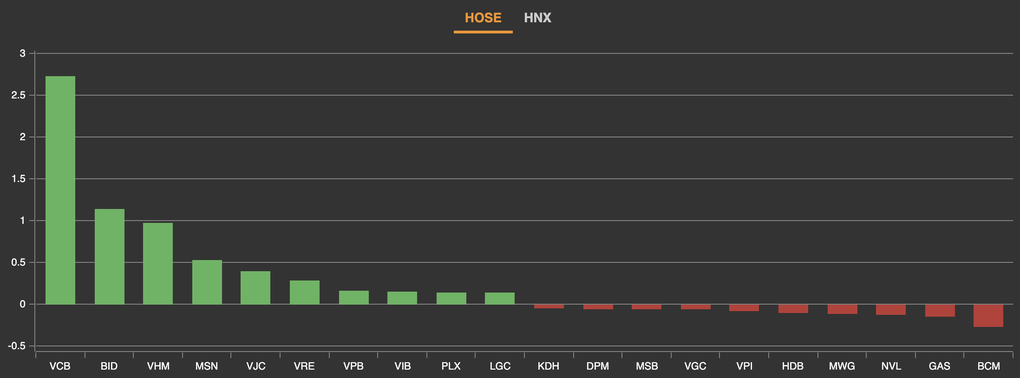
Task: Click the KDH axis label
Action: (x=548, y=366)
